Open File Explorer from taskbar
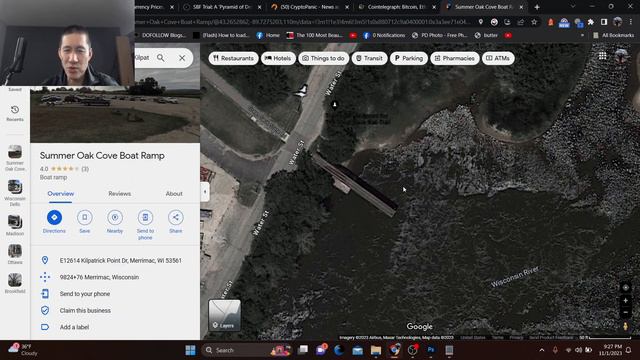This screenshot has width=640, height=360. pos(376,350)
